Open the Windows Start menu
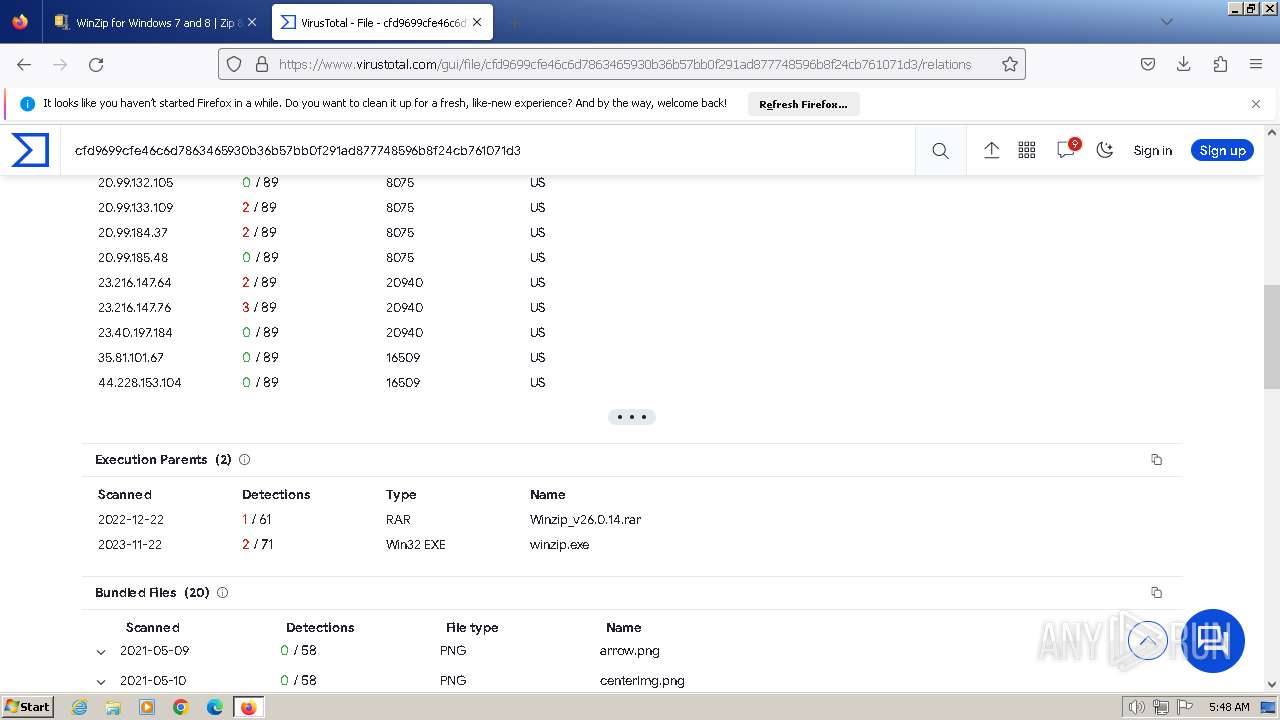 tap(28, 707)
